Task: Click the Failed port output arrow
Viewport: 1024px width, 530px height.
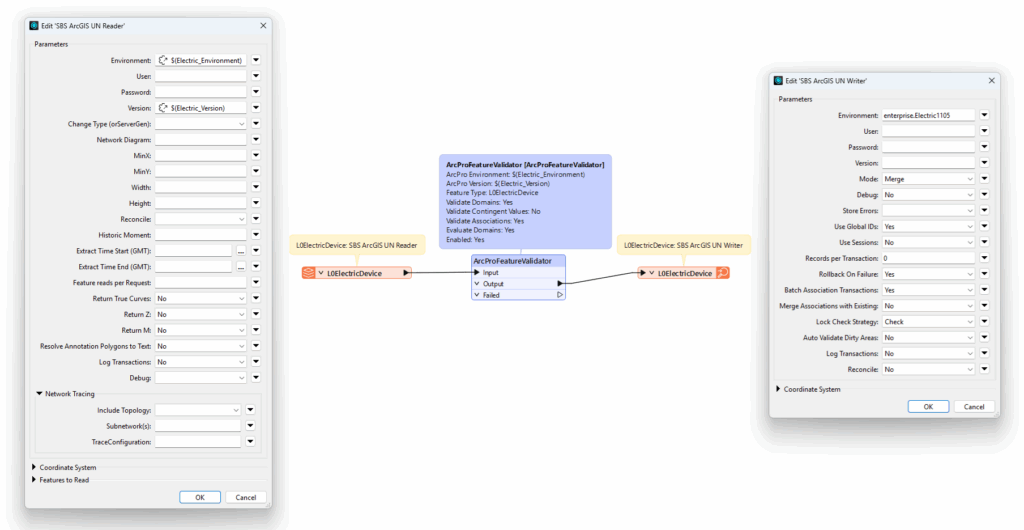Action: click(x=559, y=295)
